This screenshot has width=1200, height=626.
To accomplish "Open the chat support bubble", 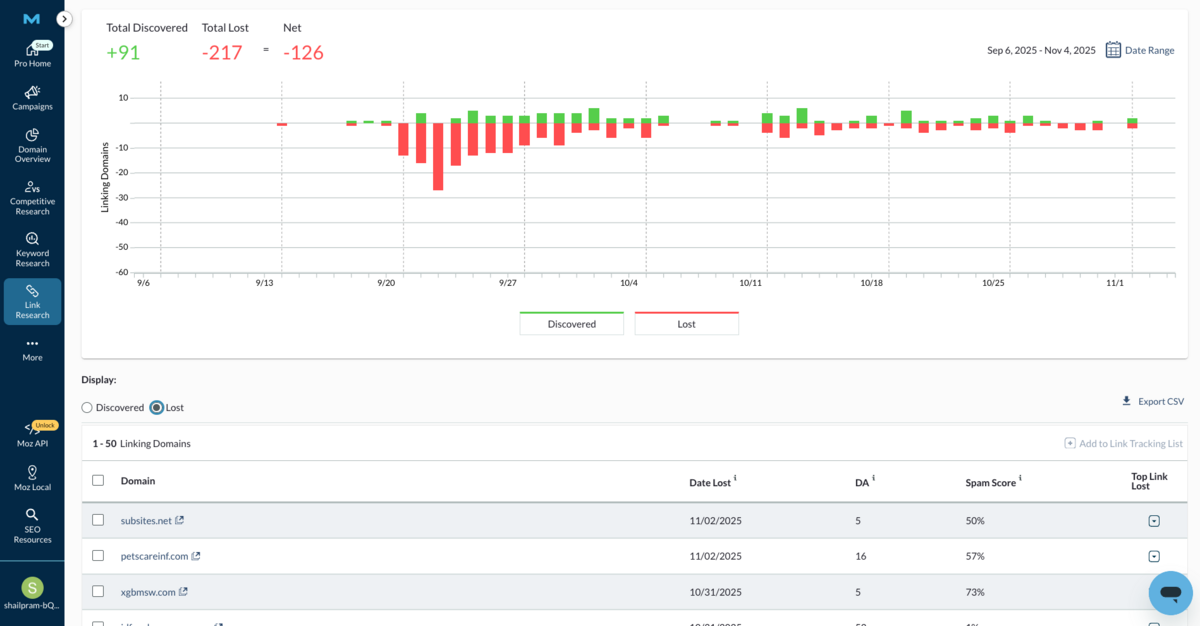I will tap(1170, 593).
